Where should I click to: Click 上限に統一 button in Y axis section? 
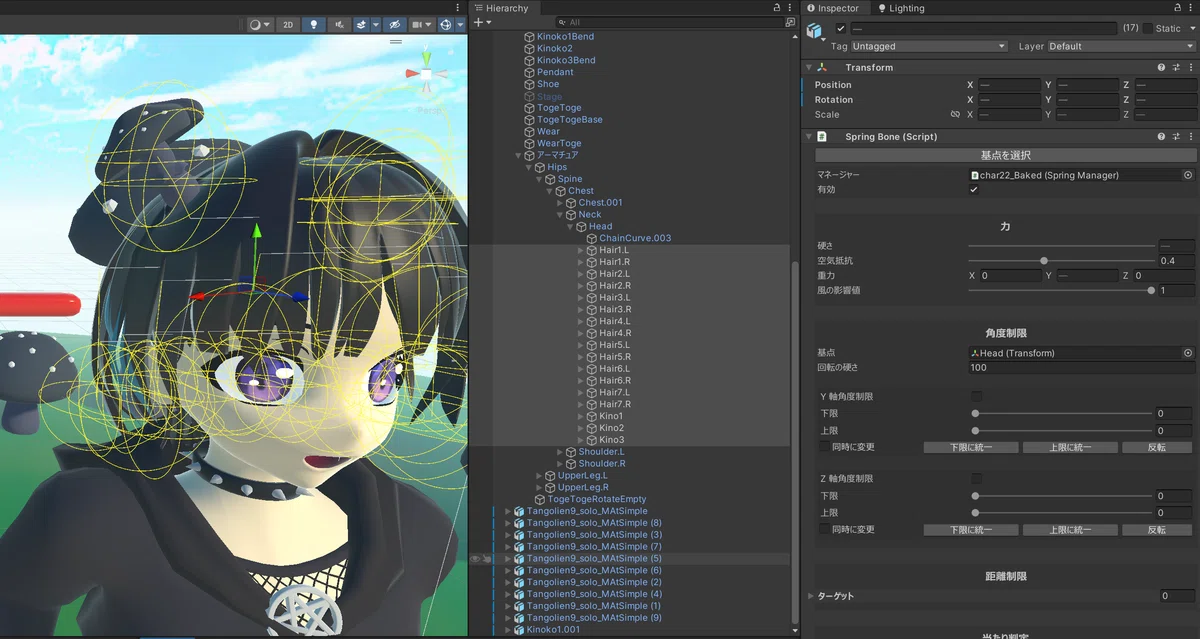point(1069,447)
